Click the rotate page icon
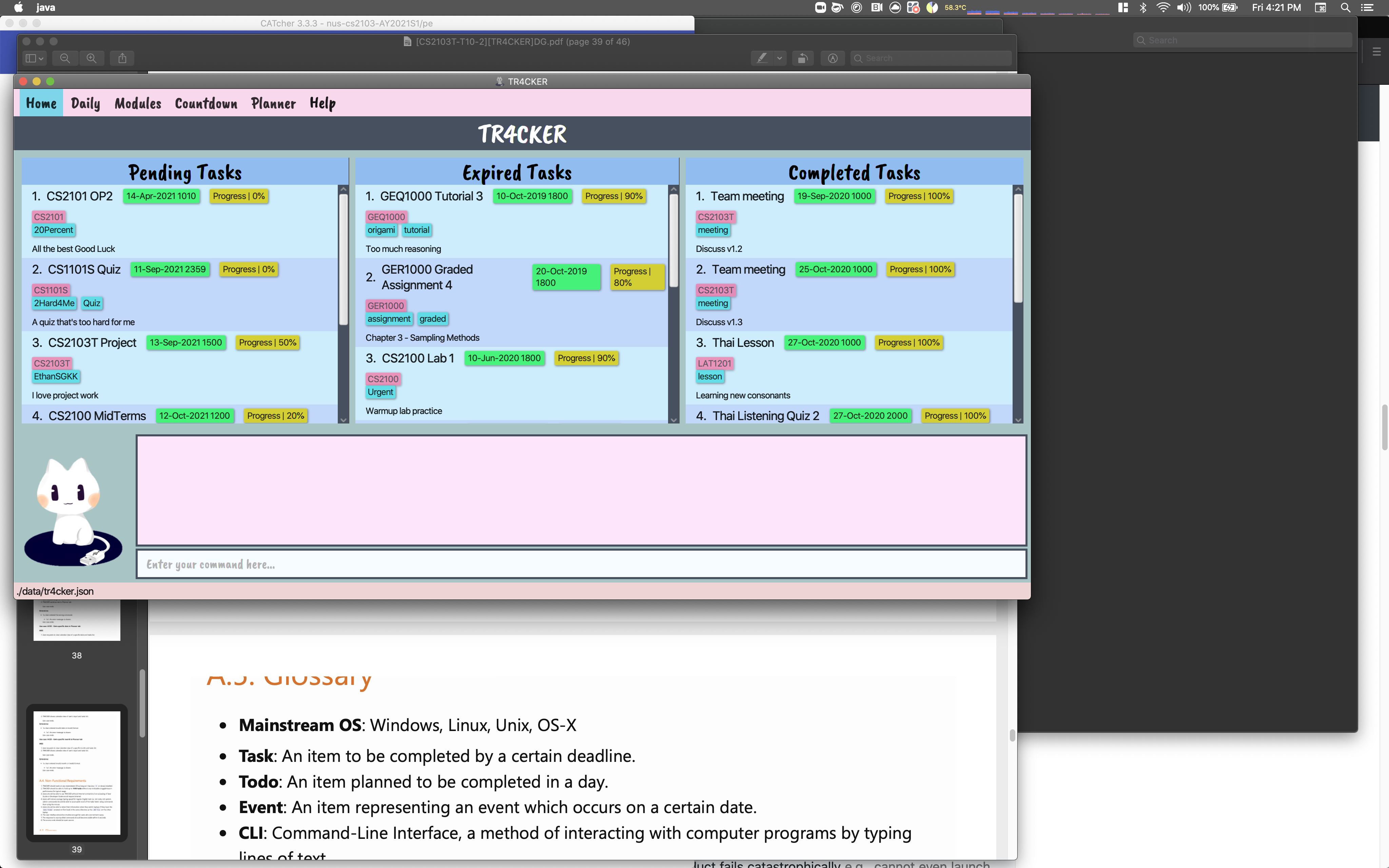 click(x=802, y=58)
